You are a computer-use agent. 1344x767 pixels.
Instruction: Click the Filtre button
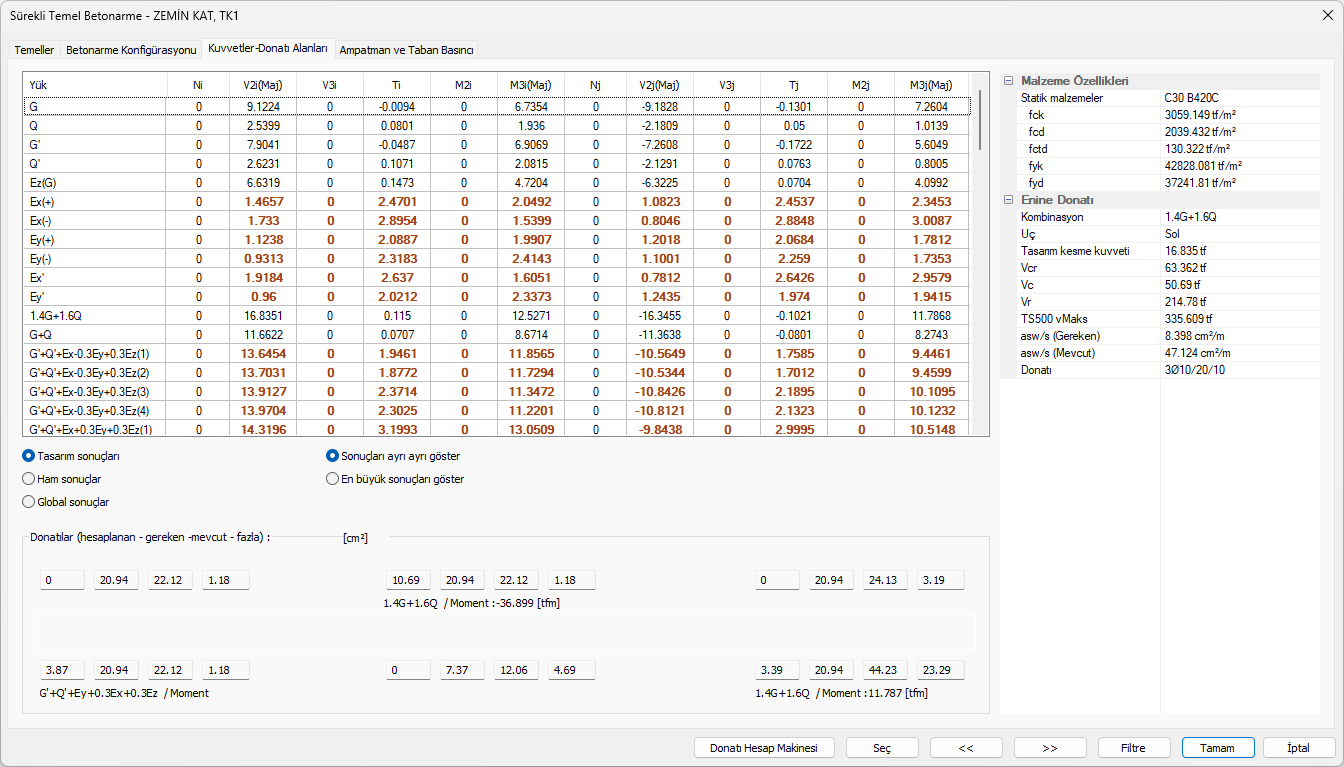coord(1133,748)
